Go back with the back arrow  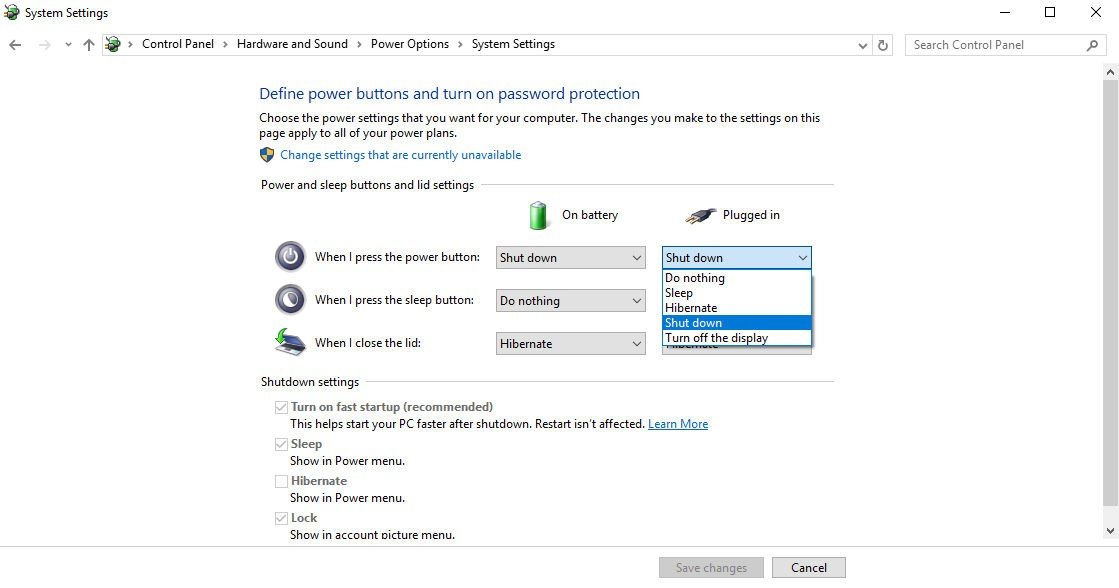click(15, 45)
